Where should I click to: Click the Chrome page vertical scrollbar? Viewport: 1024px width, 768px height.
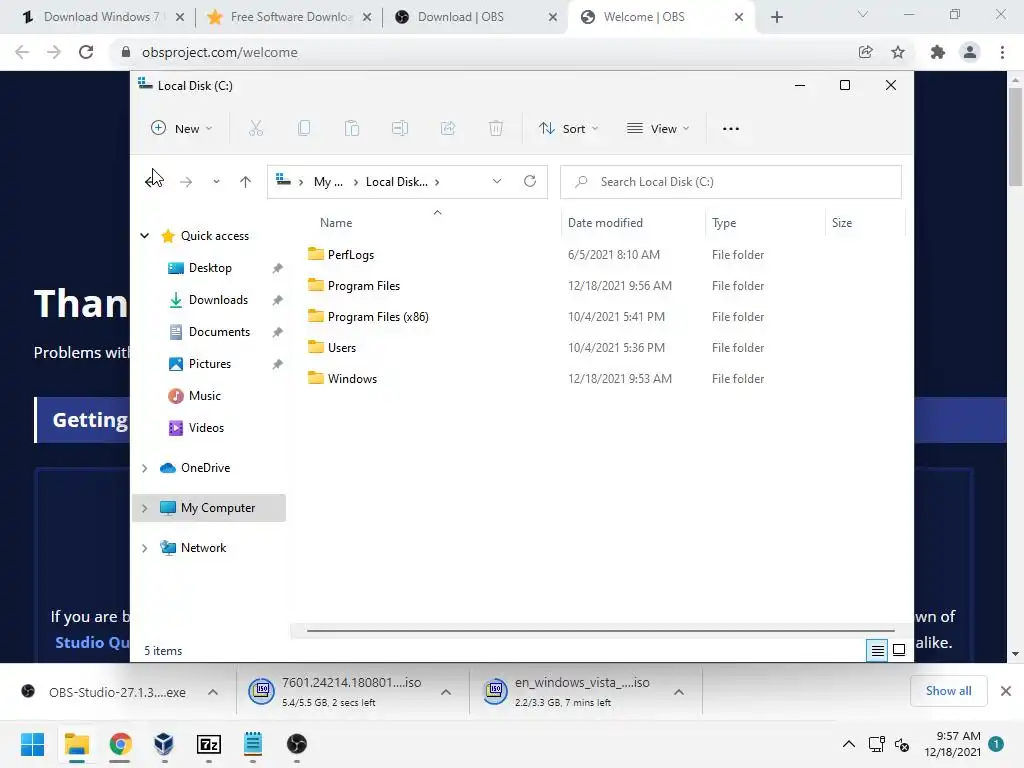[x=1015, y=137]
